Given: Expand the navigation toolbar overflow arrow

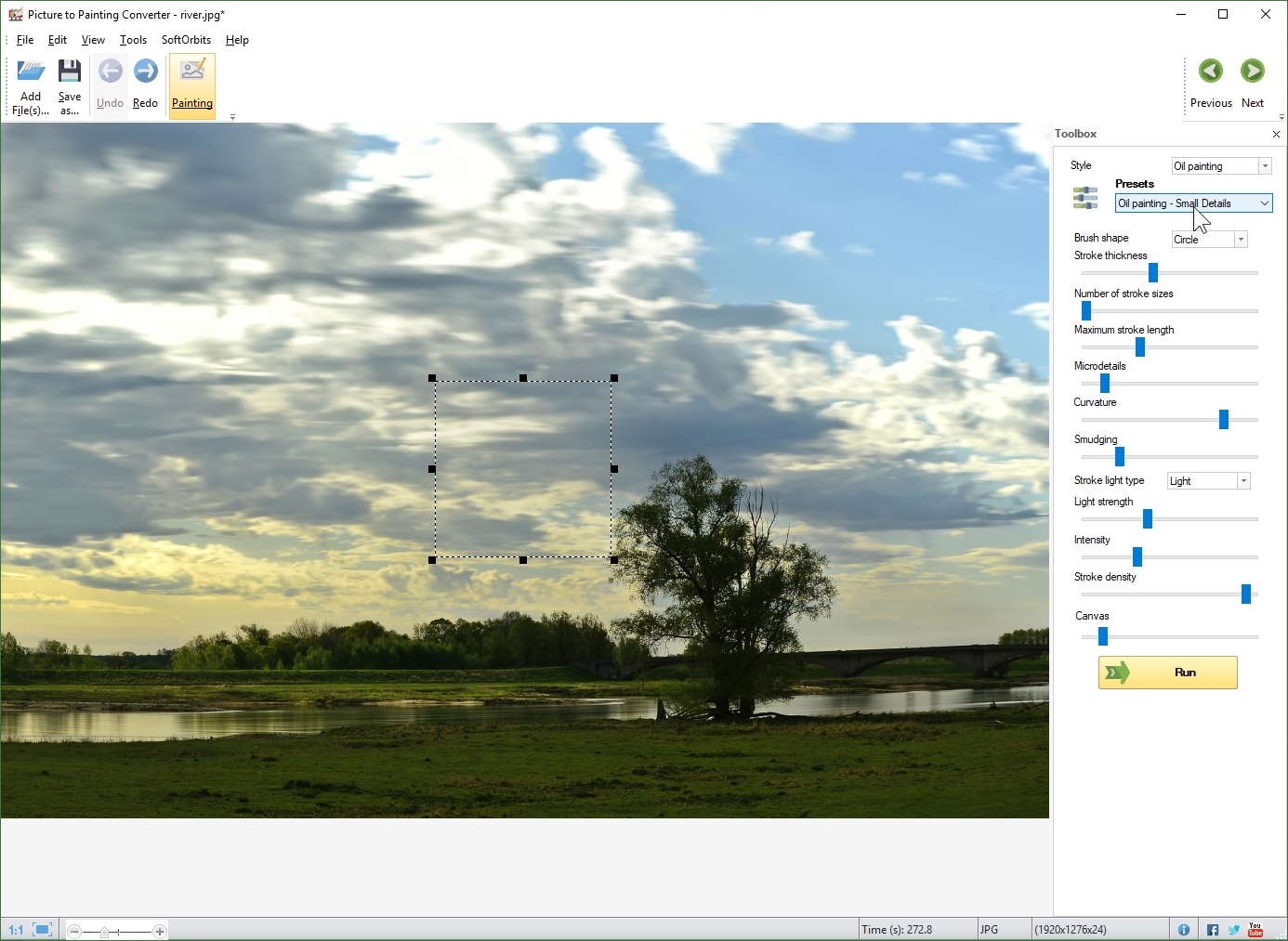Looking at the screenshot, I should click(x=1281, y=117).
